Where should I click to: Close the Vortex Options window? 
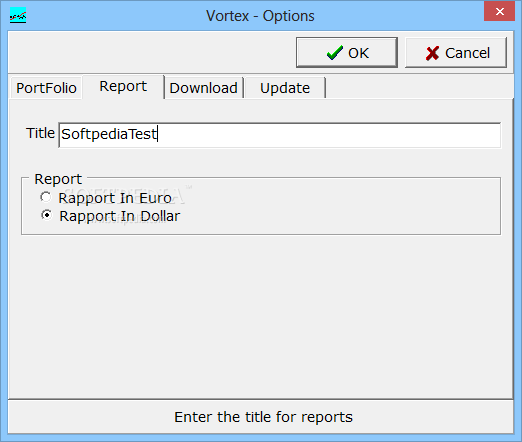pyautogui.click(x=499, y=11)
